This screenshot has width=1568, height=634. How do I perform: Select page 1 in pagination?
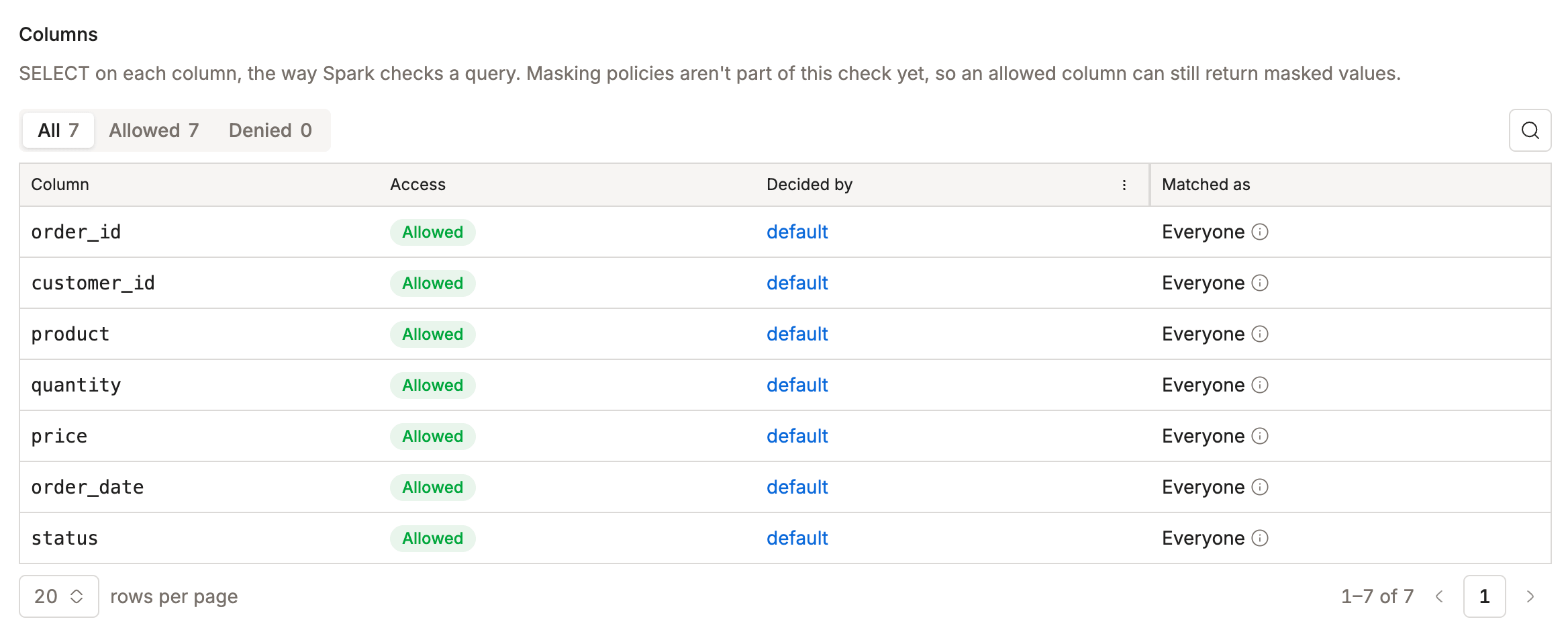point(1485,596)
